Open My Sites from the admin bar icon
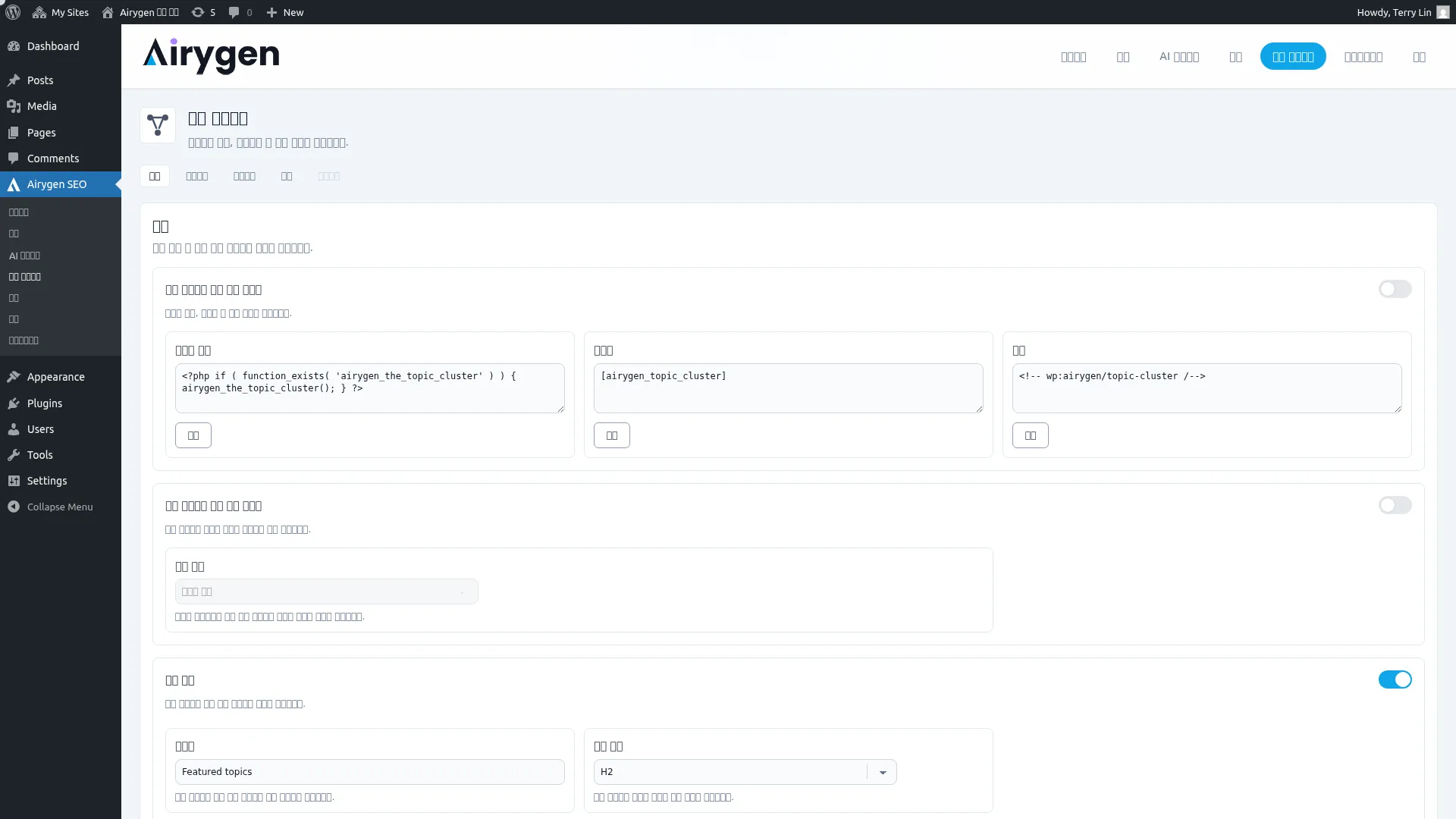 (39, 12)
